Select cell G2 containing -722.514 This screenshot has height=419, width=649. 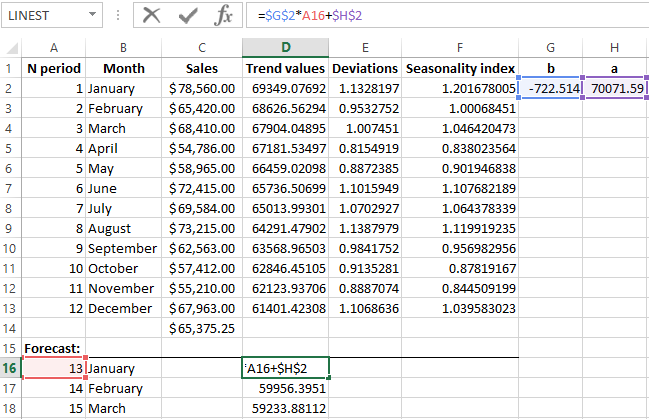coord(550,88)
